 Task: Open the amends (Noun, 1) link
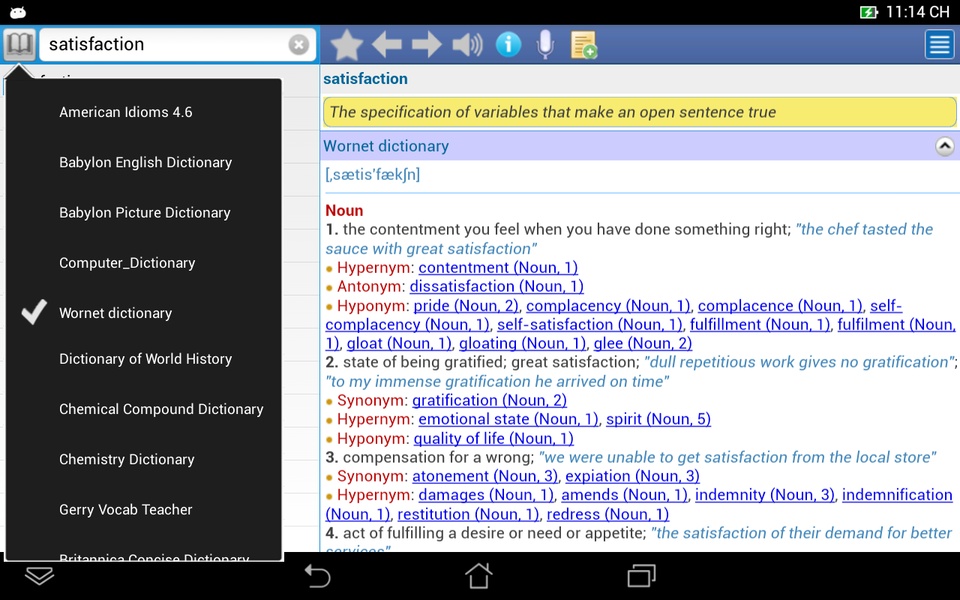(x=624, y=495)
